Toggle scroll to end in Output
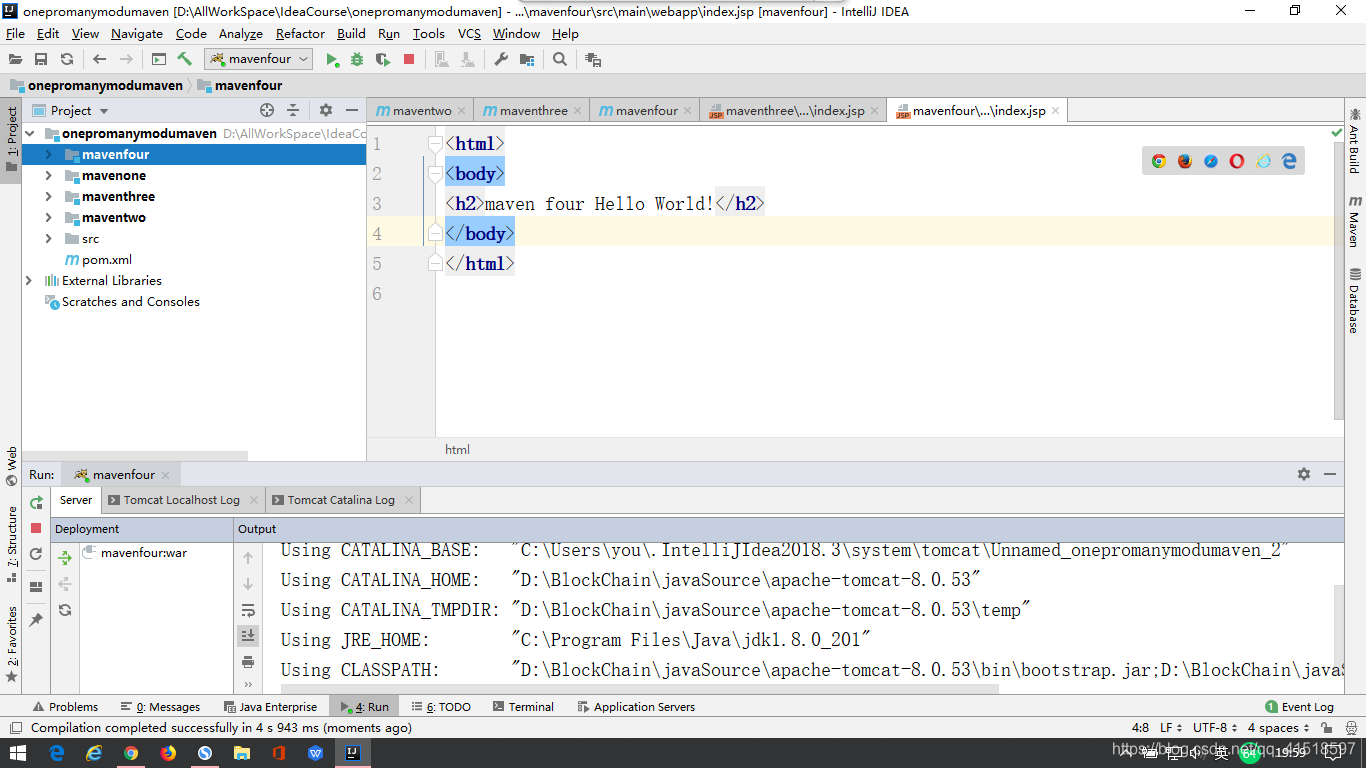 click(248, 635)
